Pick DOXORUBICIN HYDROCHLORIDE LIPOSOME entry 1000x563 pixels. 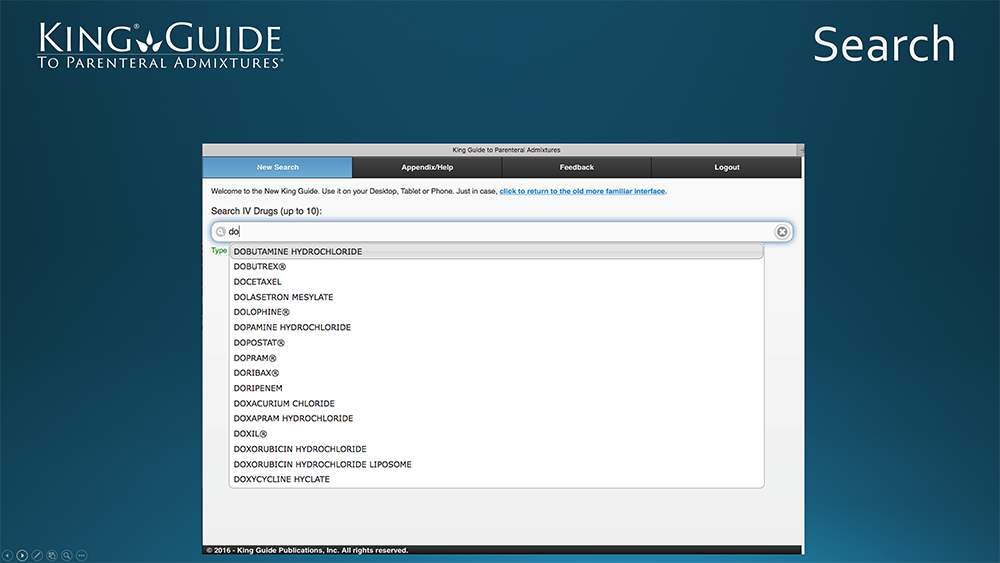tap(496, 464)
